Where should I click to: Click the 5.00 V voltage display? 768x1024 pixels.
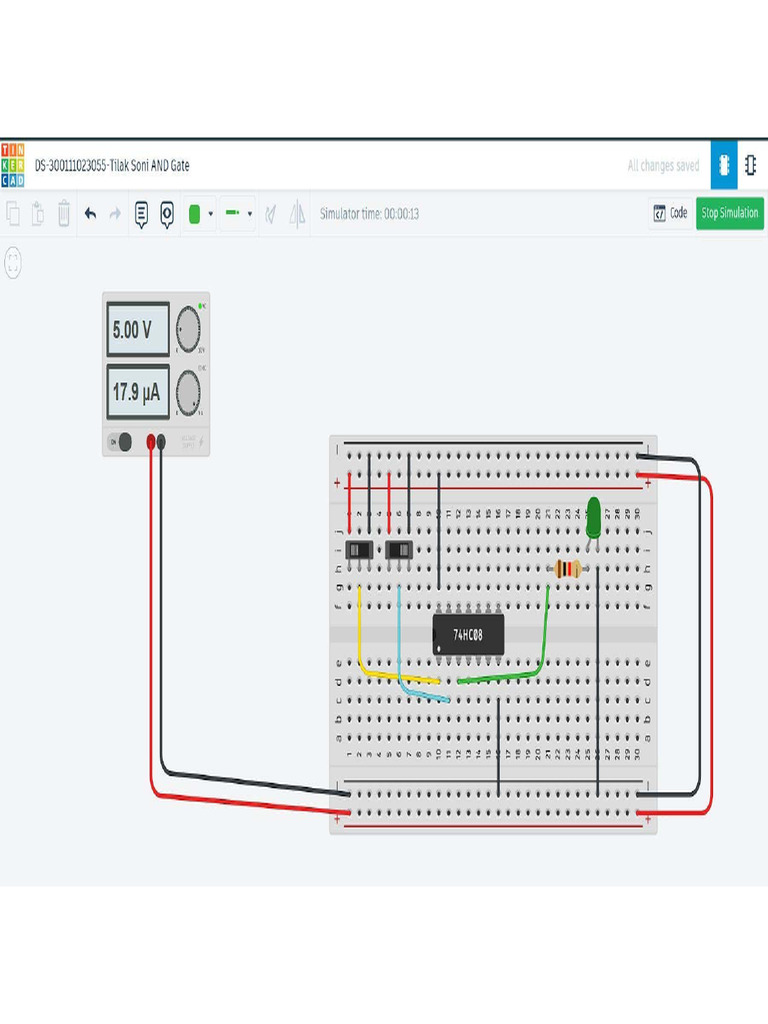[x=138, y=329]
